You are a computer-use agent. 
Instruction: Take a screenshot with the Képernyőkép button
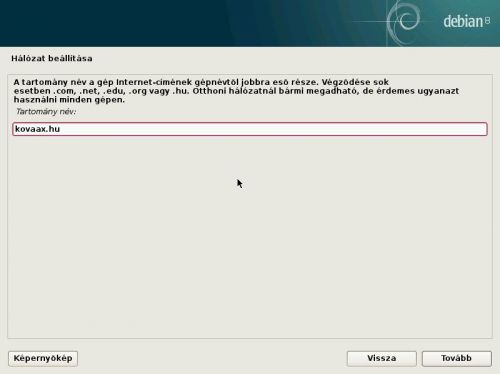click(x=43, y=359)
